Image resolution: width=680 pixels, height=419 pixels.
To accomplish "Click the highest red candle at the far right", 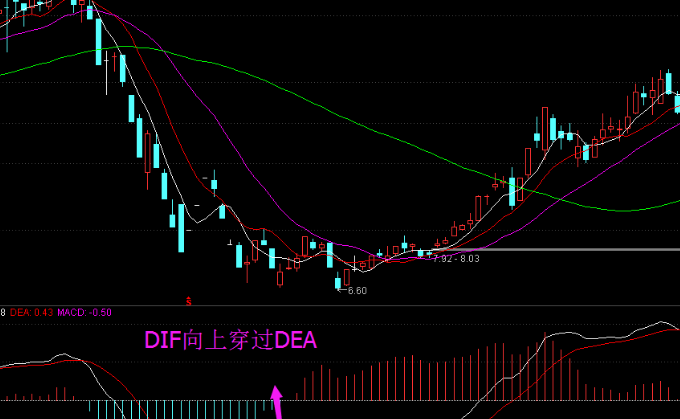I will tap(666, 82).
